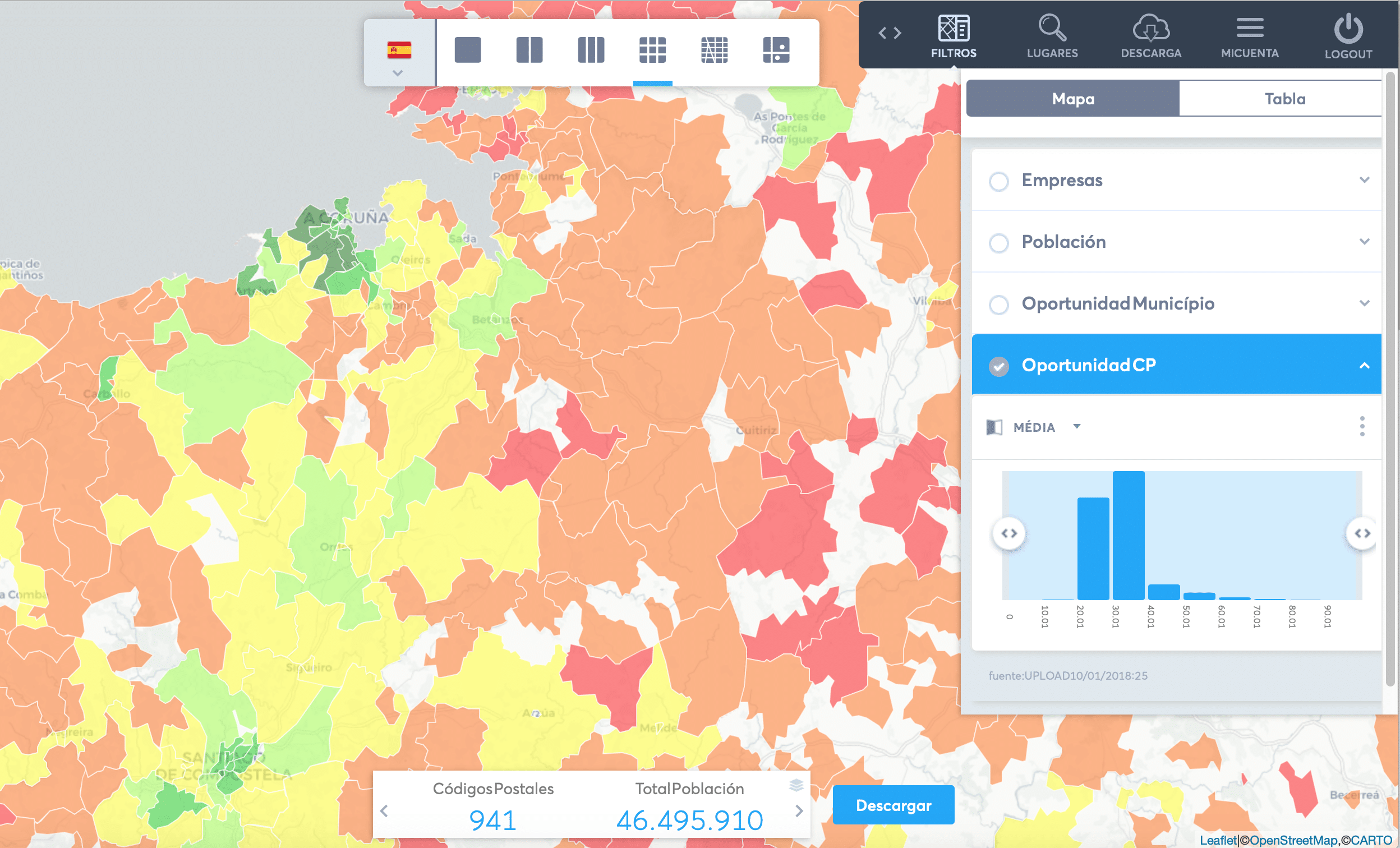Collapse panel with the code brackets icon
This screenshot has height=848, width=1400.
890,34
